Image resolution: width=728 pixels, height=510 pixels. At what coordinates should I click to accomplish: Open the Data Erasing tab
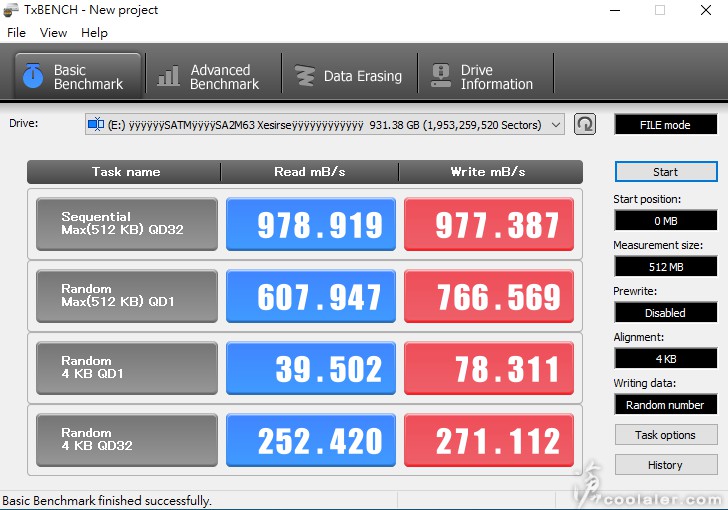[x=349, y=76]
